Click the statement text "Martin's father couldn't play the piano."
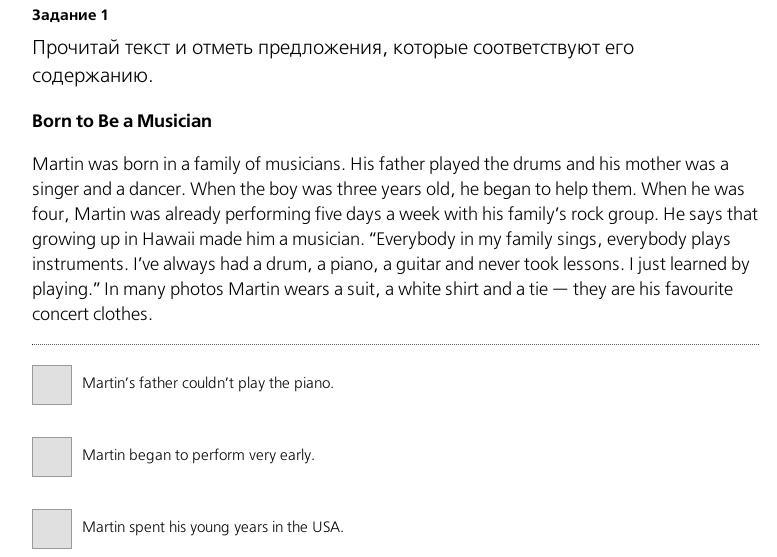Screen dimensions: 777x557 [x=208, y=383]
